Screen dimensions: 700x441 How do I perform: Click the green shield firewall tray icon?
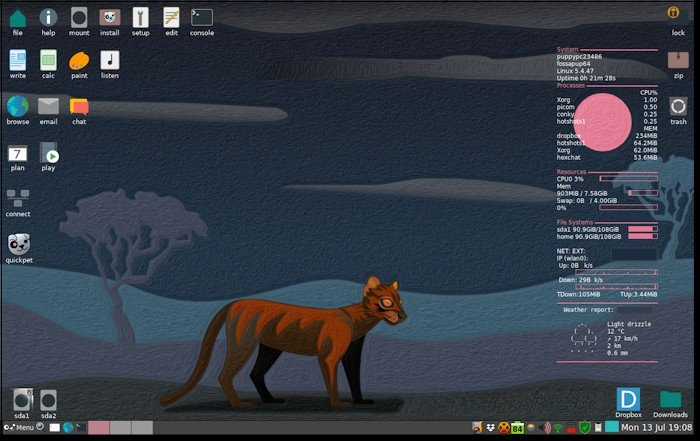(x=585, y=428)
